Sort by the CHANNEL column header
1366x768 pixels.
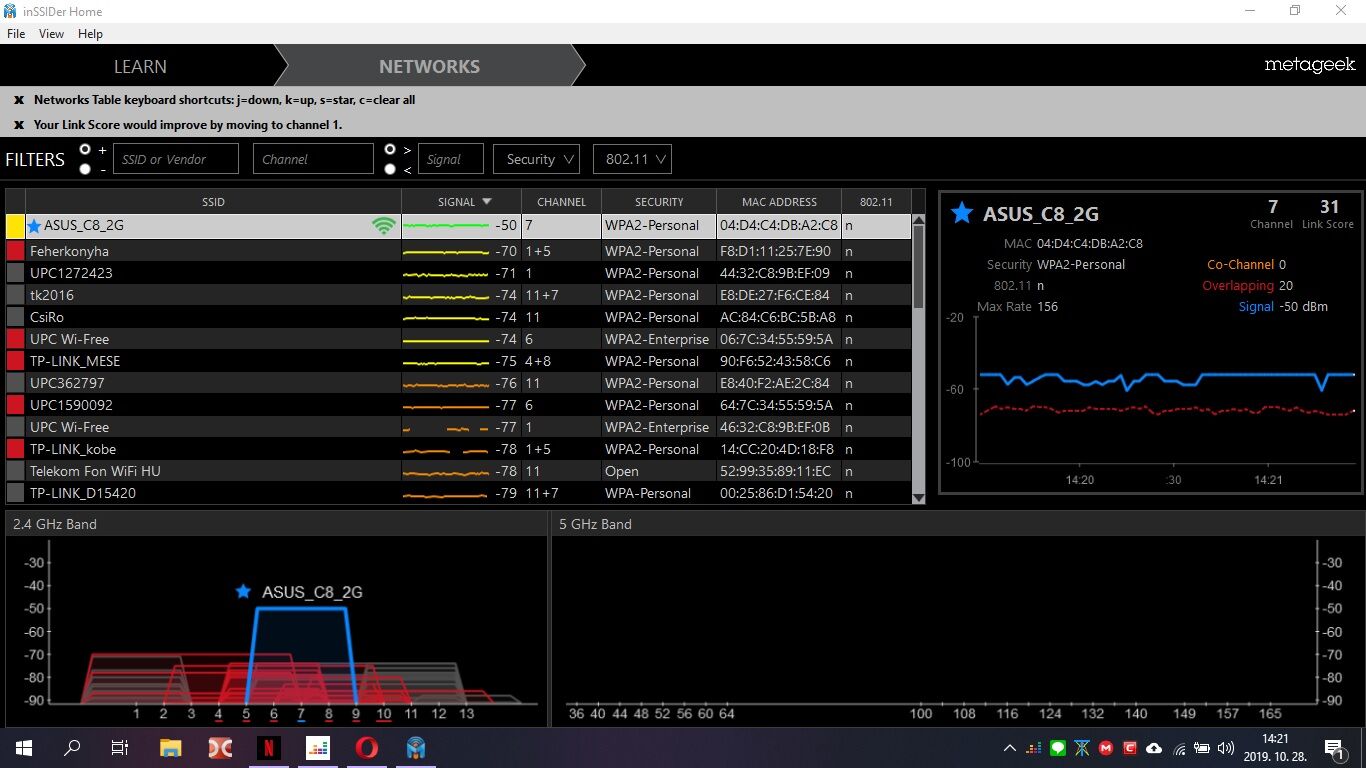(x=561, y=201)
